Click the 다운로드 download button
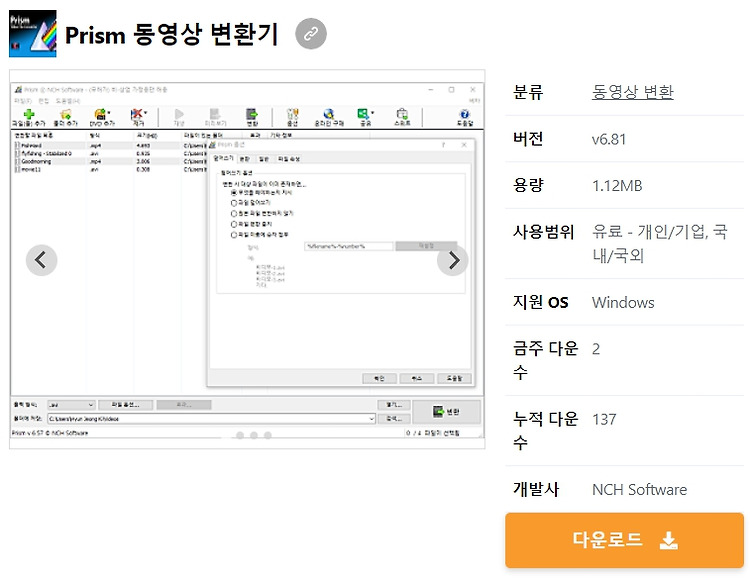 coord(624,540)
